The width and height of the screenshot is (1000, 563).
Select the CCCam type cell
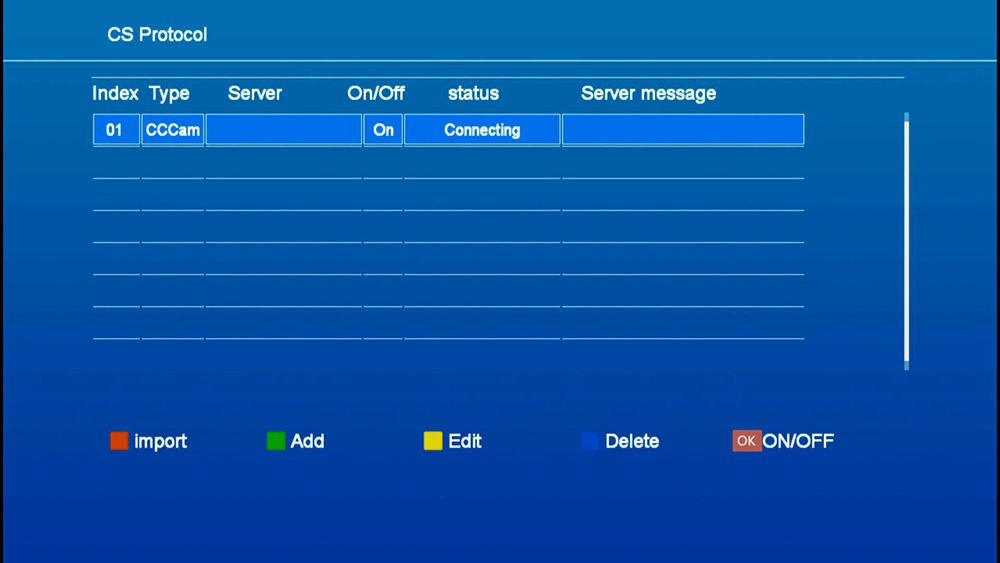pyautogui.click(x=173, y=130)
